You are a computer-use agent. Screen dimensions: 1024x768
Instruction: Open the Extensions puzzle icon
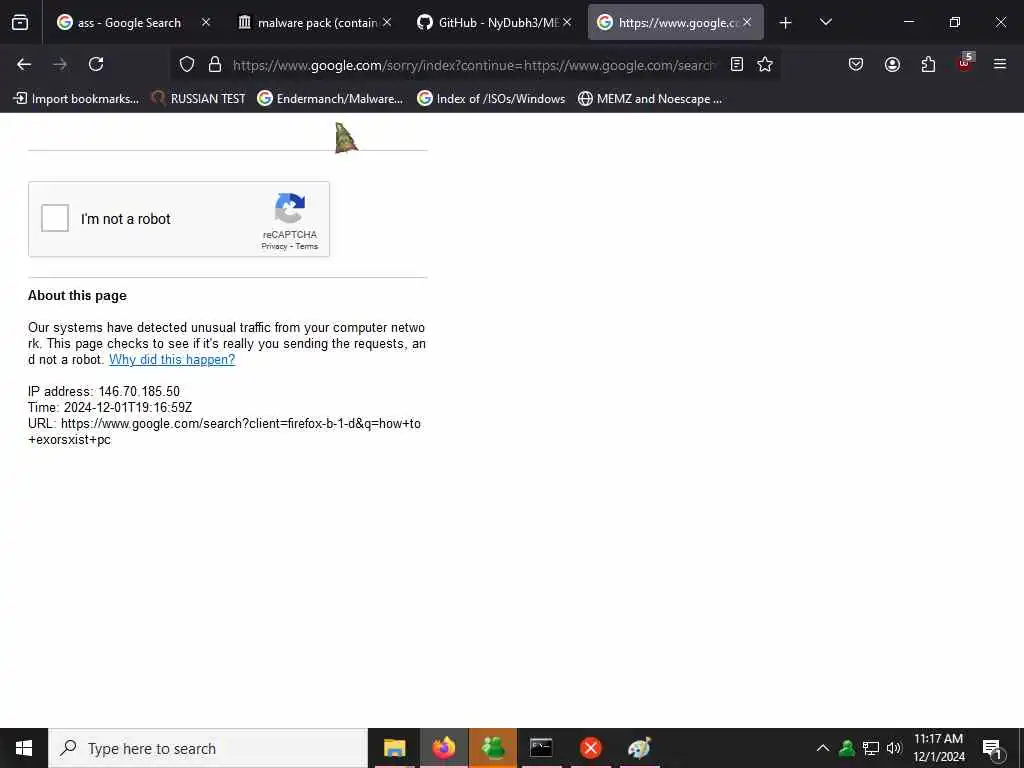tap(928, 64)
